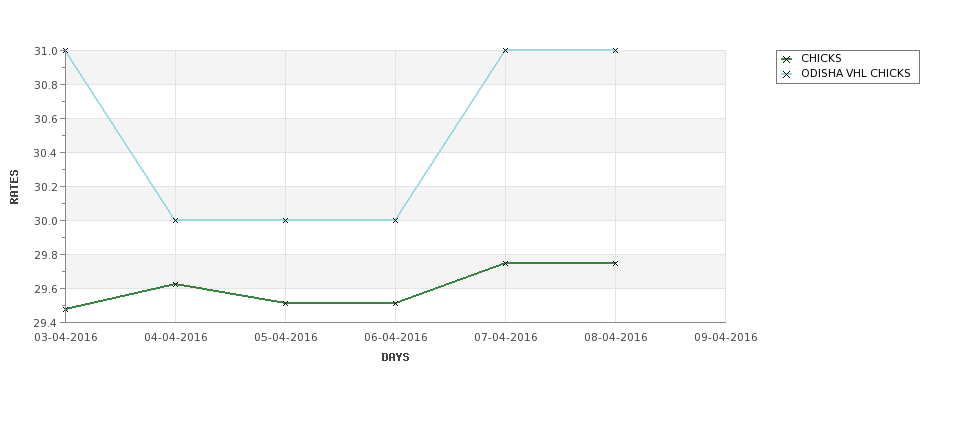Select ODISHA VHL CHICKS point on 03-04-2016

[65, 50]
